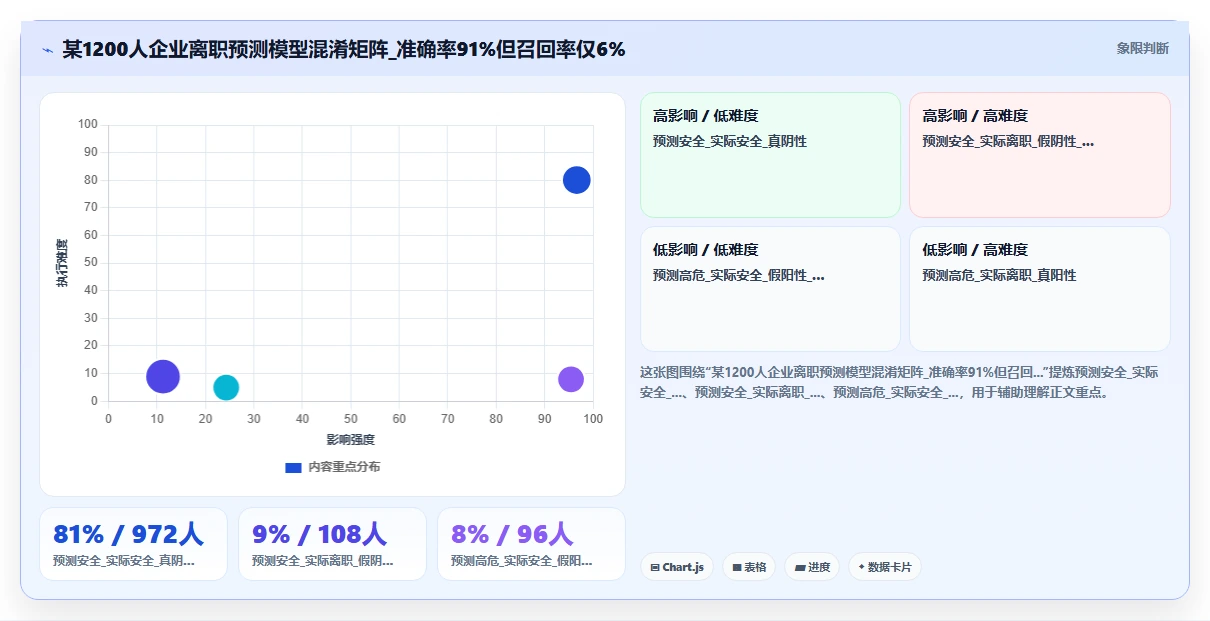The height and width of the screenshot is (621, 1210).
Task: Click the sparkle icon in 数据卡片 tag
Action: (x=861, y=567)
